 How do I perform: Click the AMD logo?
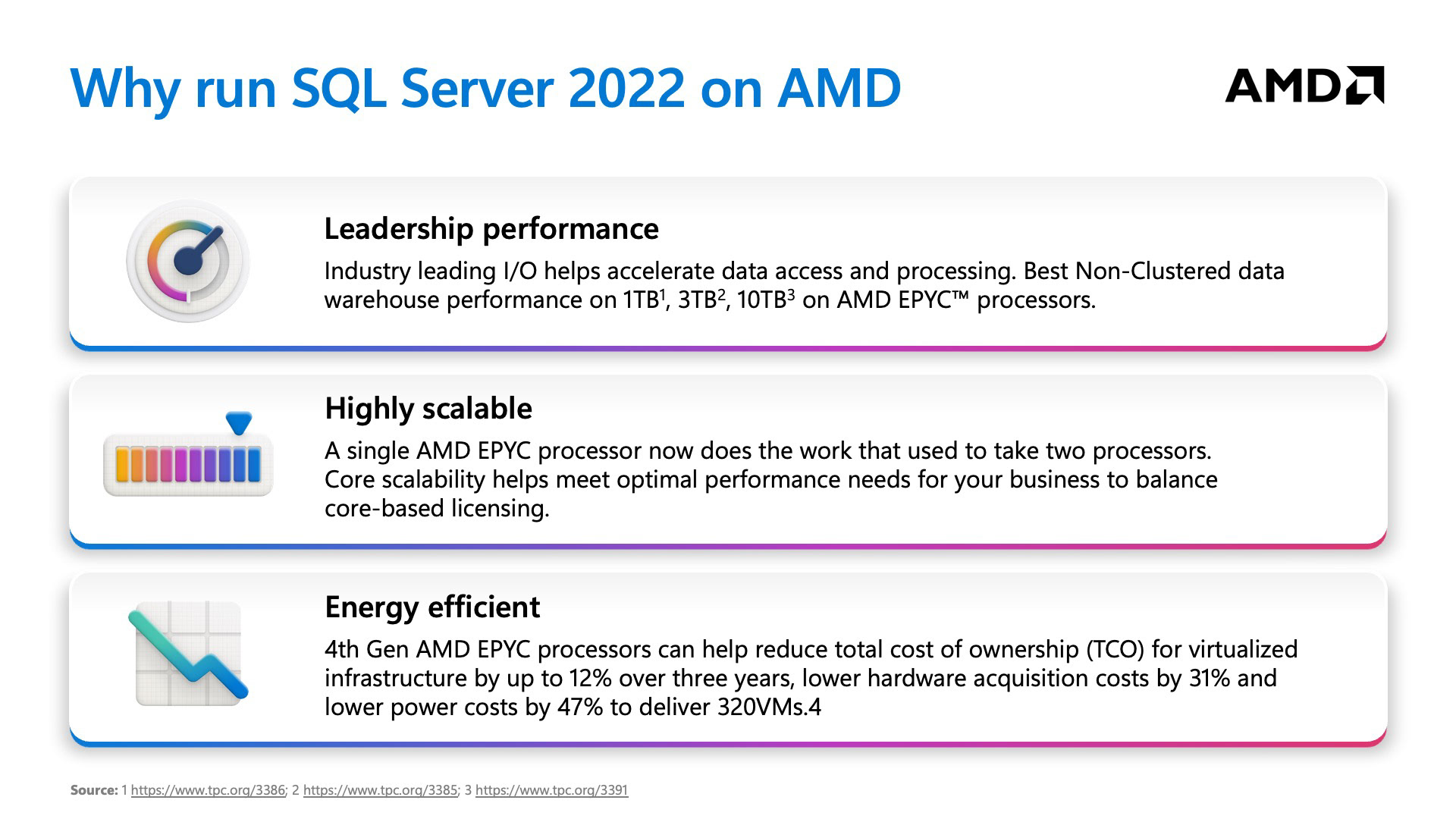point(1304,85)
